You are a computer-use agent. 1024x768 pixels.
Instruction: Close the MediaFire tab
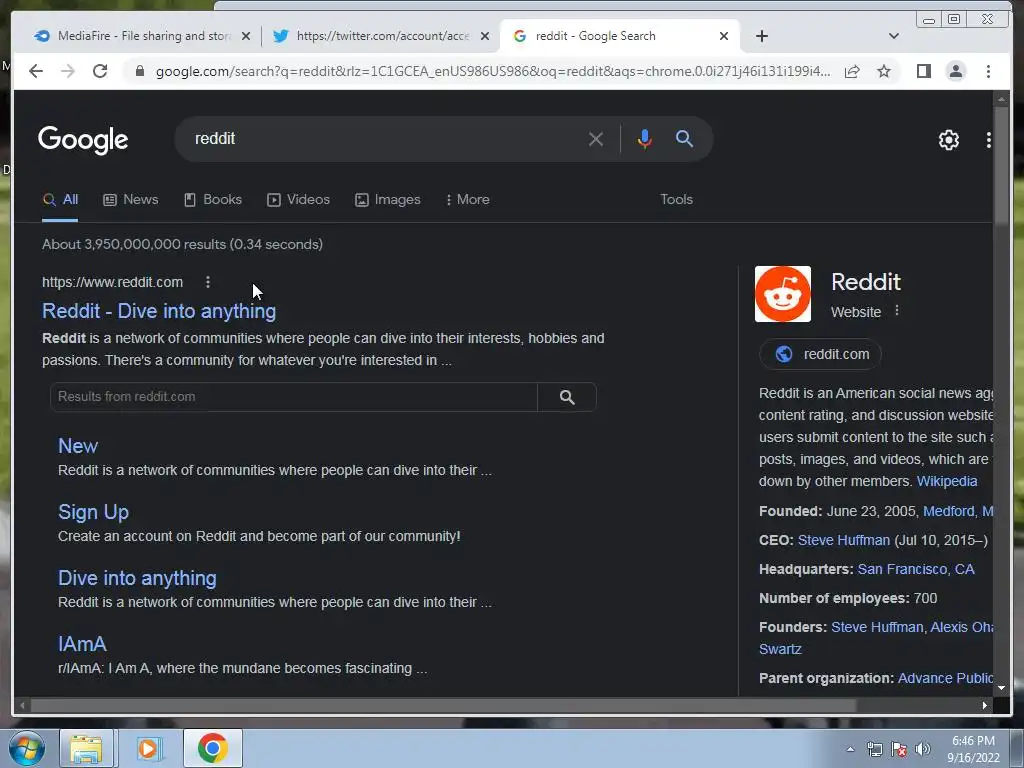click(x=246, y=37)
